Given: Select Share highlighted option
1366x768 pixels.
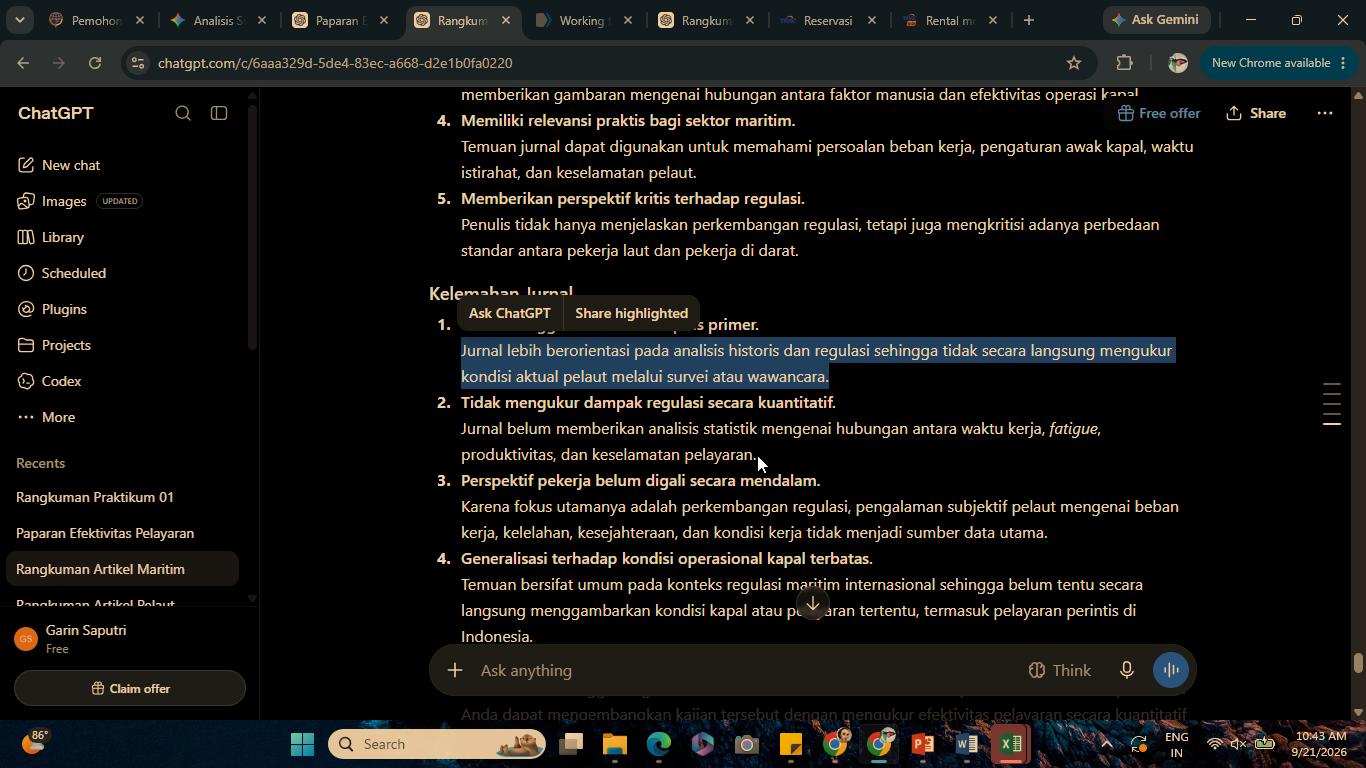Looking at the screenshot, I should coord(631,313).
